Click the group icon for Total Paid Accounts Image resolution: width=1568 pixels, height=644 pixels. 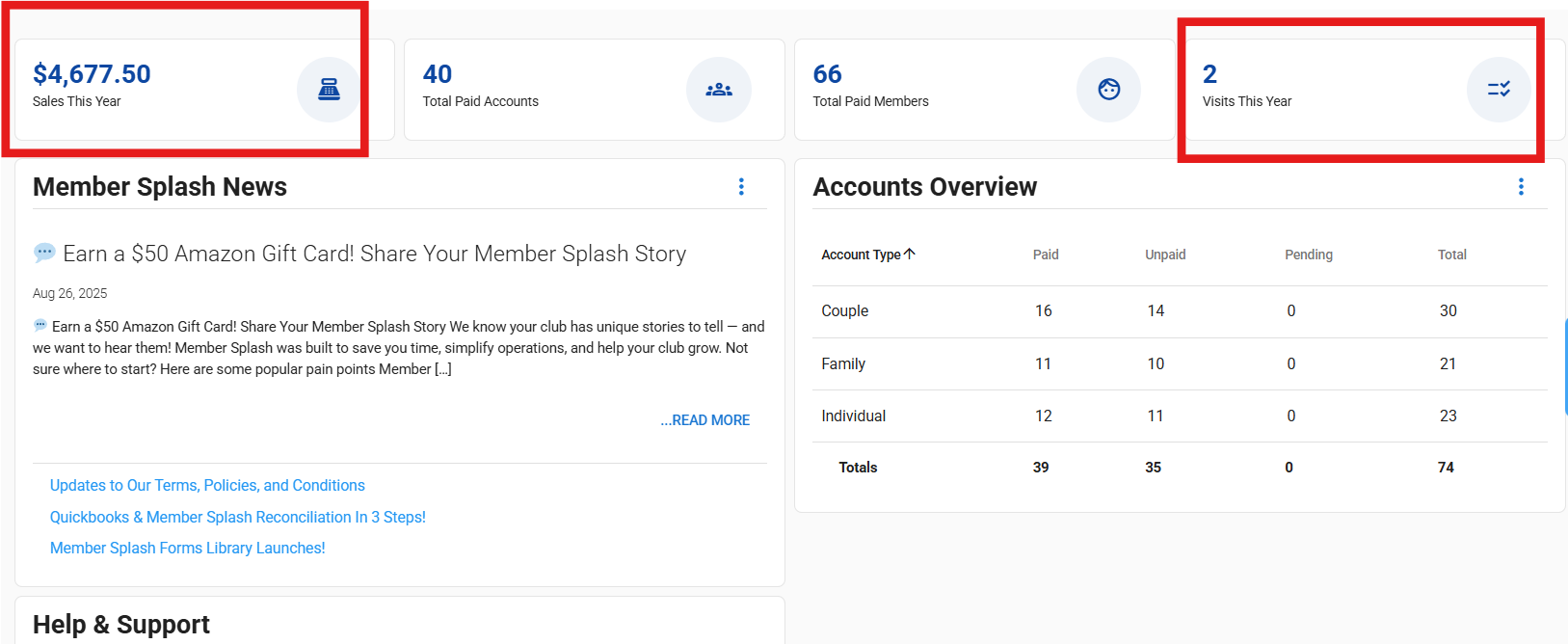[x=718, y=90]
